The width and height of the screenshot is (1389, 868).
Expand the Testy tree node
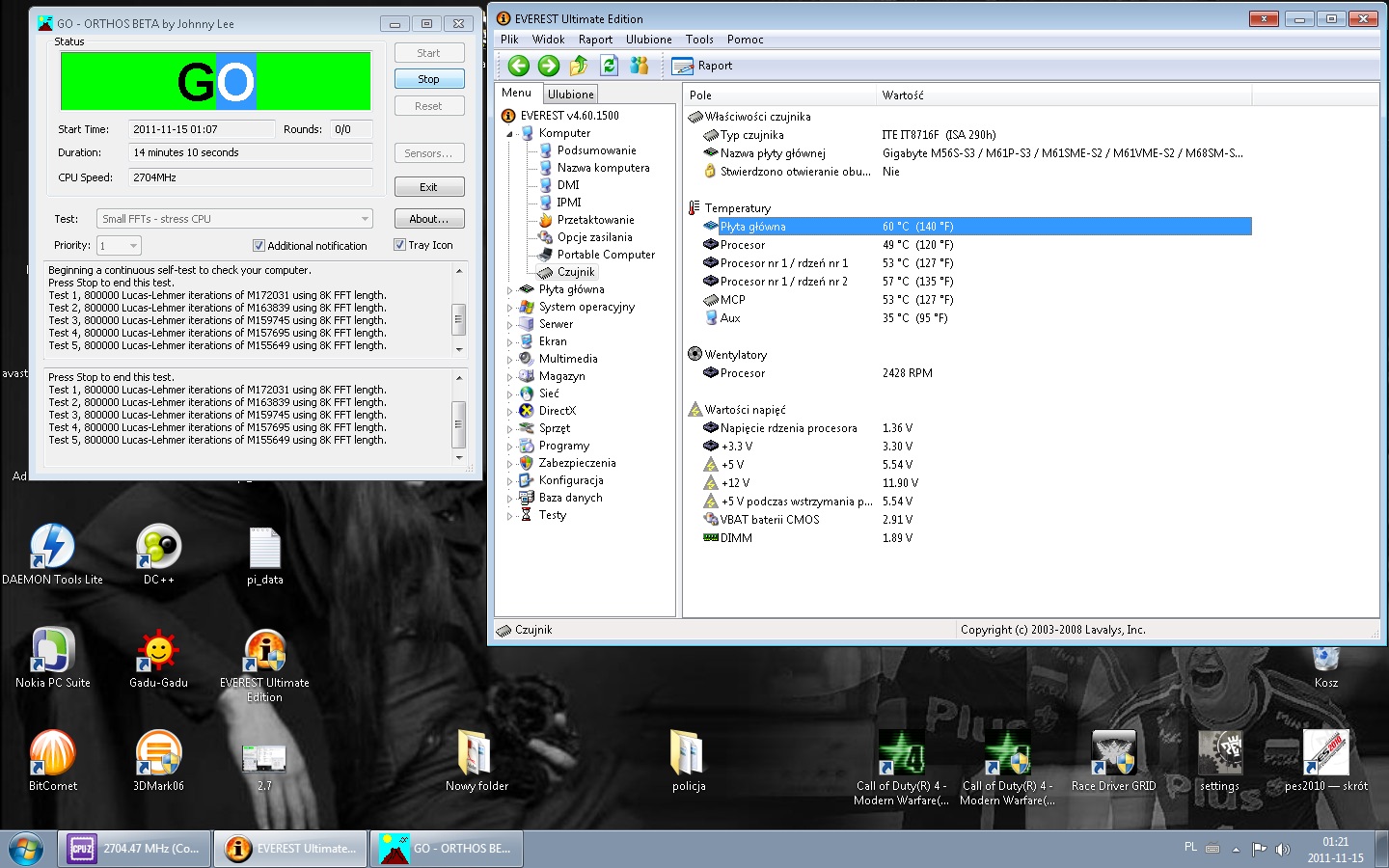pos(510,515)
